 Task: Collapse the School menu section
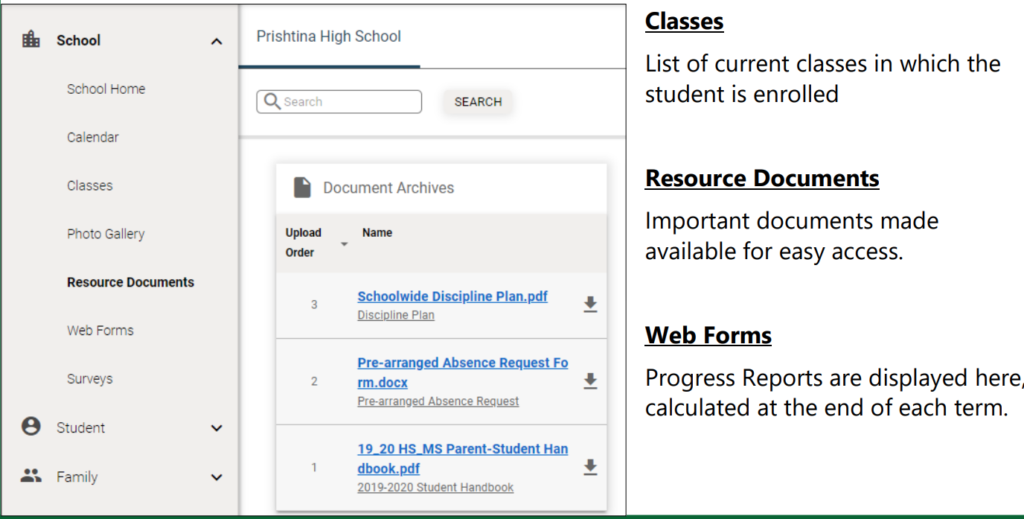(216, 41)
